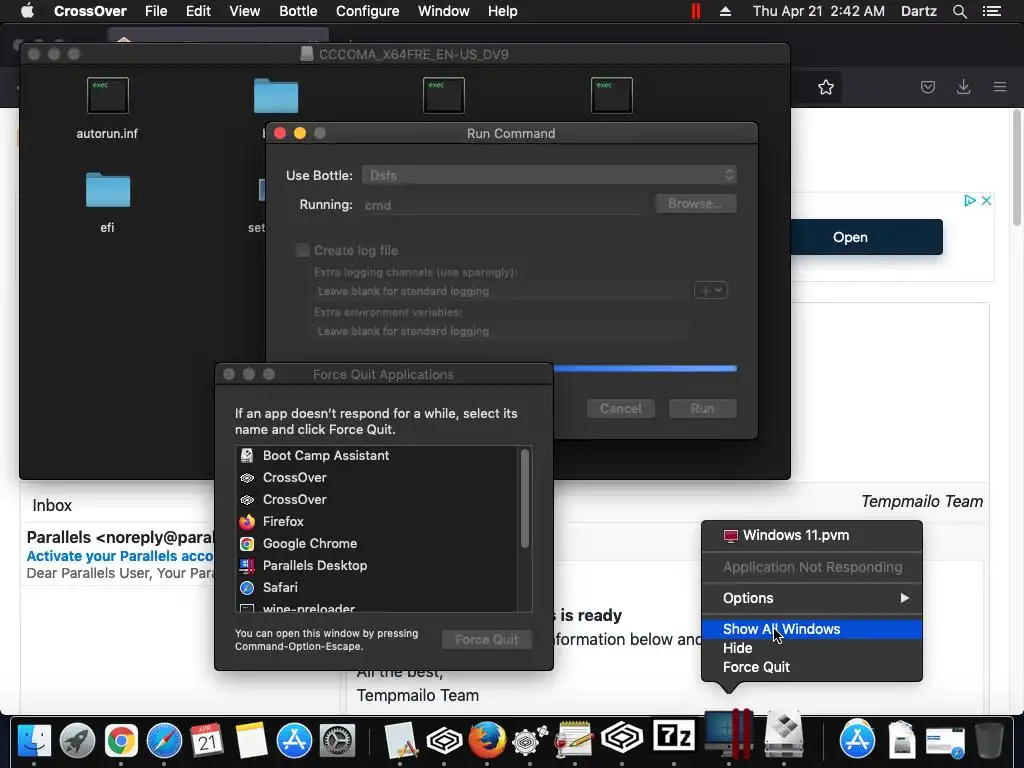Choose Force Quit in Dock context menu

(812, 667)
